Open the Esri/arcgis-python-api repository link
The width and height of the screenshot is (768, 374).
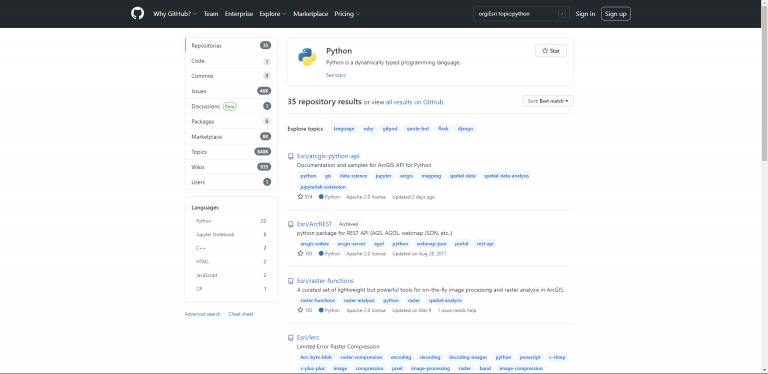pyautogui.click(x=328, y=156)
